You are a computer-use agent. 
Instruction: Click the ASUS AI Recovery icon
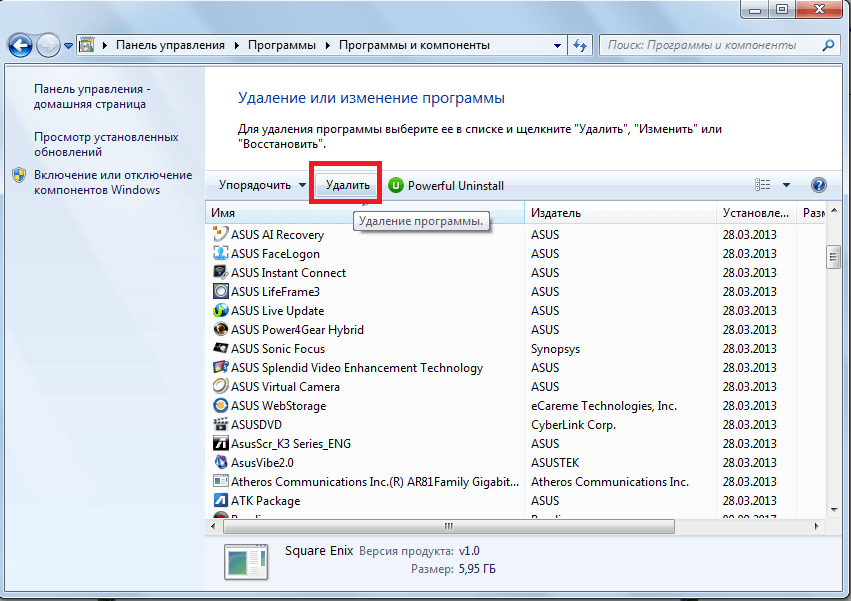[x=220, y=234]
